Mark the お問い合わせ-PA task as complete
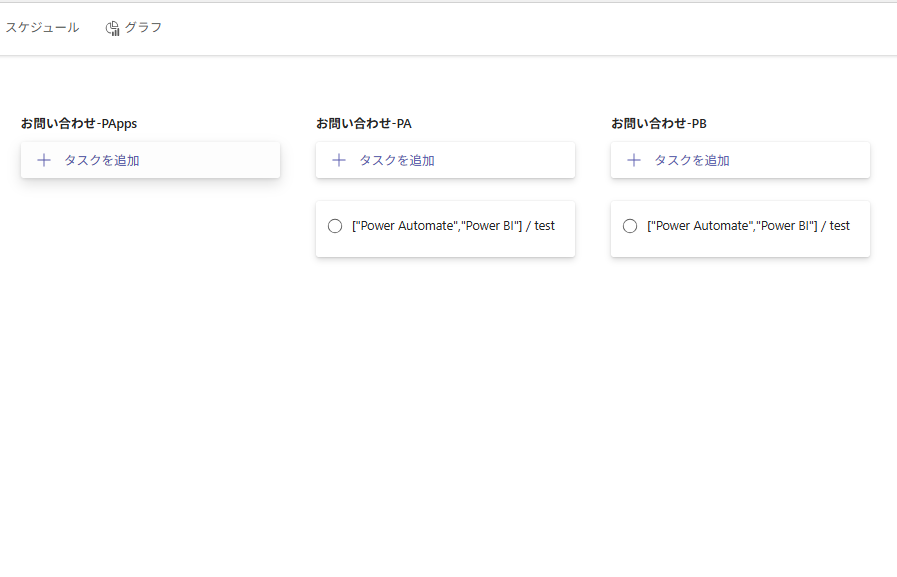 tap(335, 226)
